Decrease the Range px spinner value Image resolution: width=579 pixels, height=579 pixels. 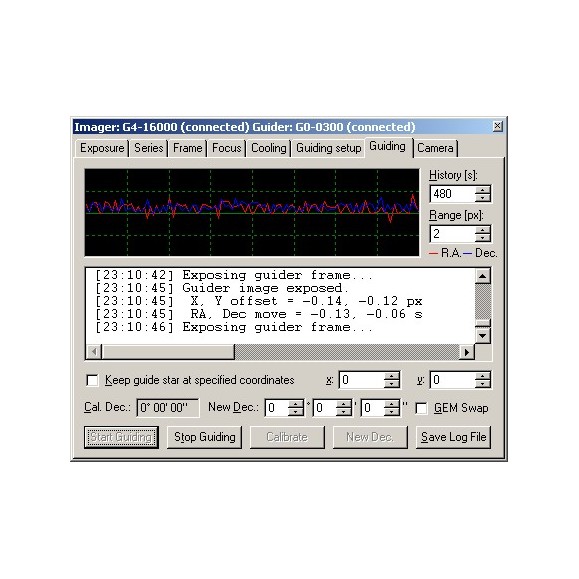(482, 237)
